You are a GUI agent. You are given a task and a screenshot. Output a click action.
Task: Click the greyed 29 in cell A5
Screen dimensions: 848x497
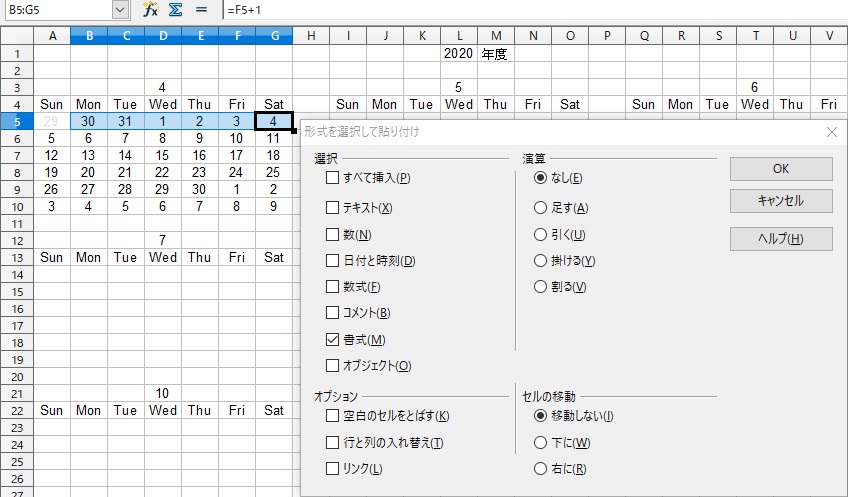pos(52,122)
